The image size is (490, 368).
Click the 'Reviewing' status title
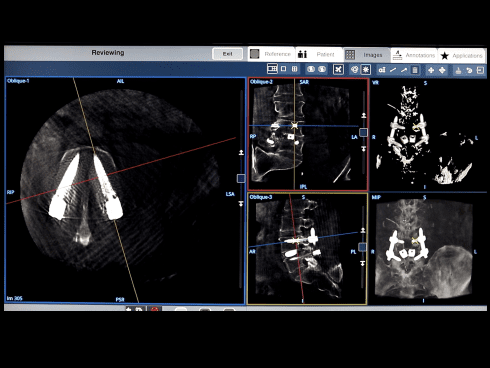[x=108, y=53]
